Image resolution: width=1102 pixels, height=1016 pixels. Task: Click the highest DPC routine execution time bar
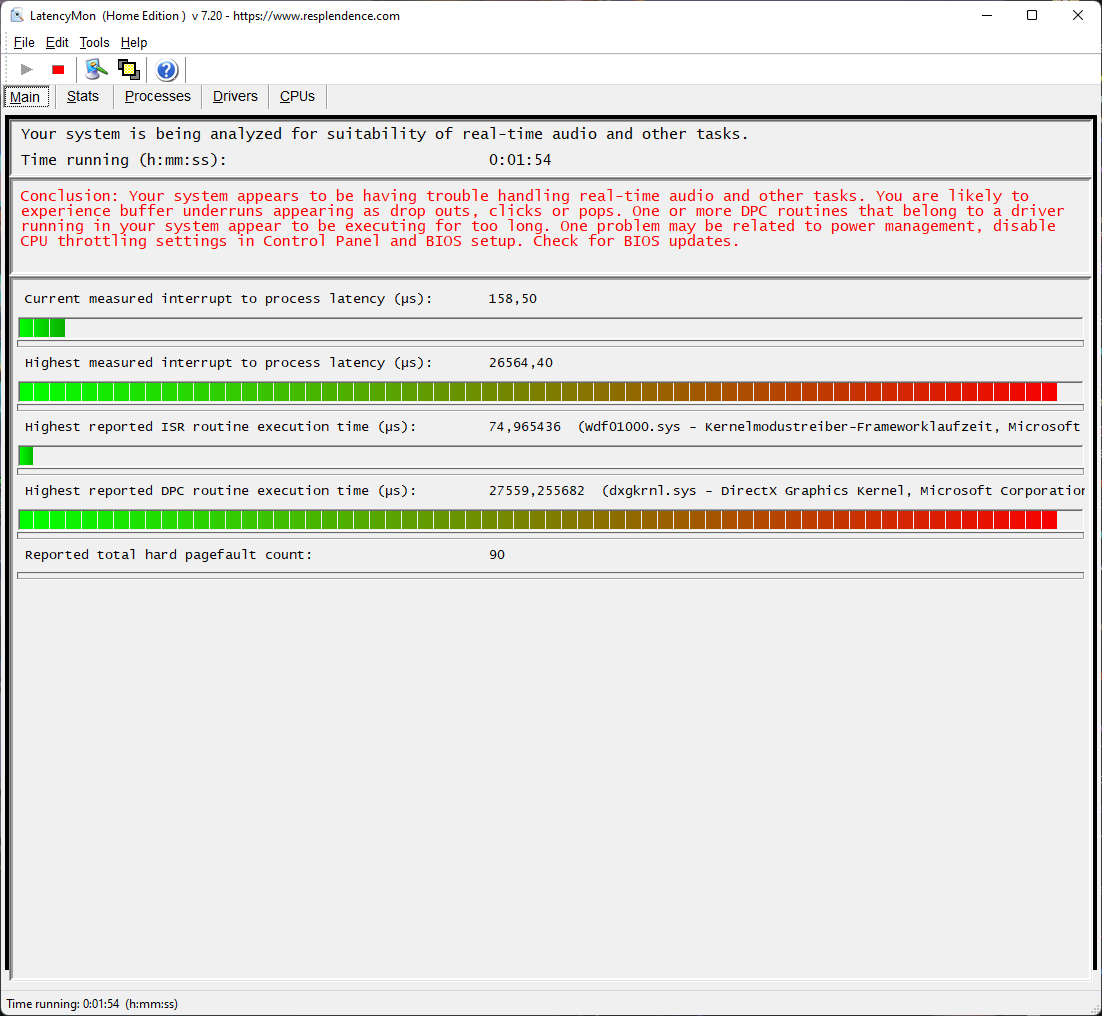click(550, 519)
